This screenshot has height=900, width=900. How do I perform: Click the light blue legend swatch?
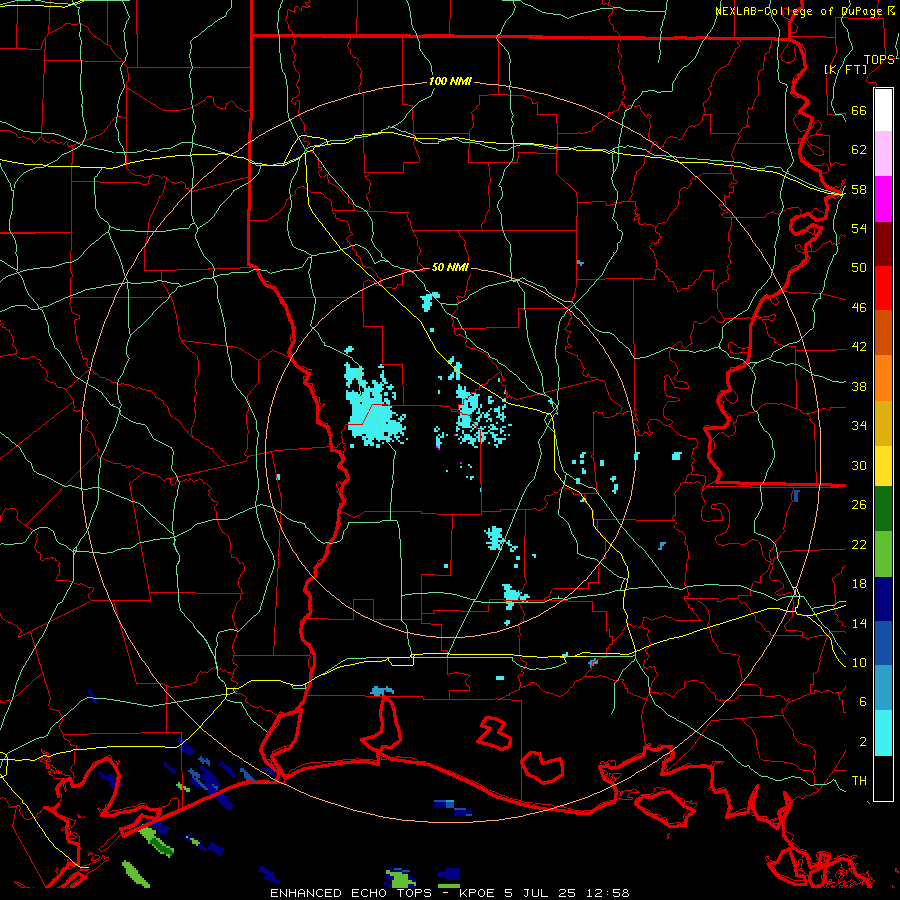pos(883,688)
